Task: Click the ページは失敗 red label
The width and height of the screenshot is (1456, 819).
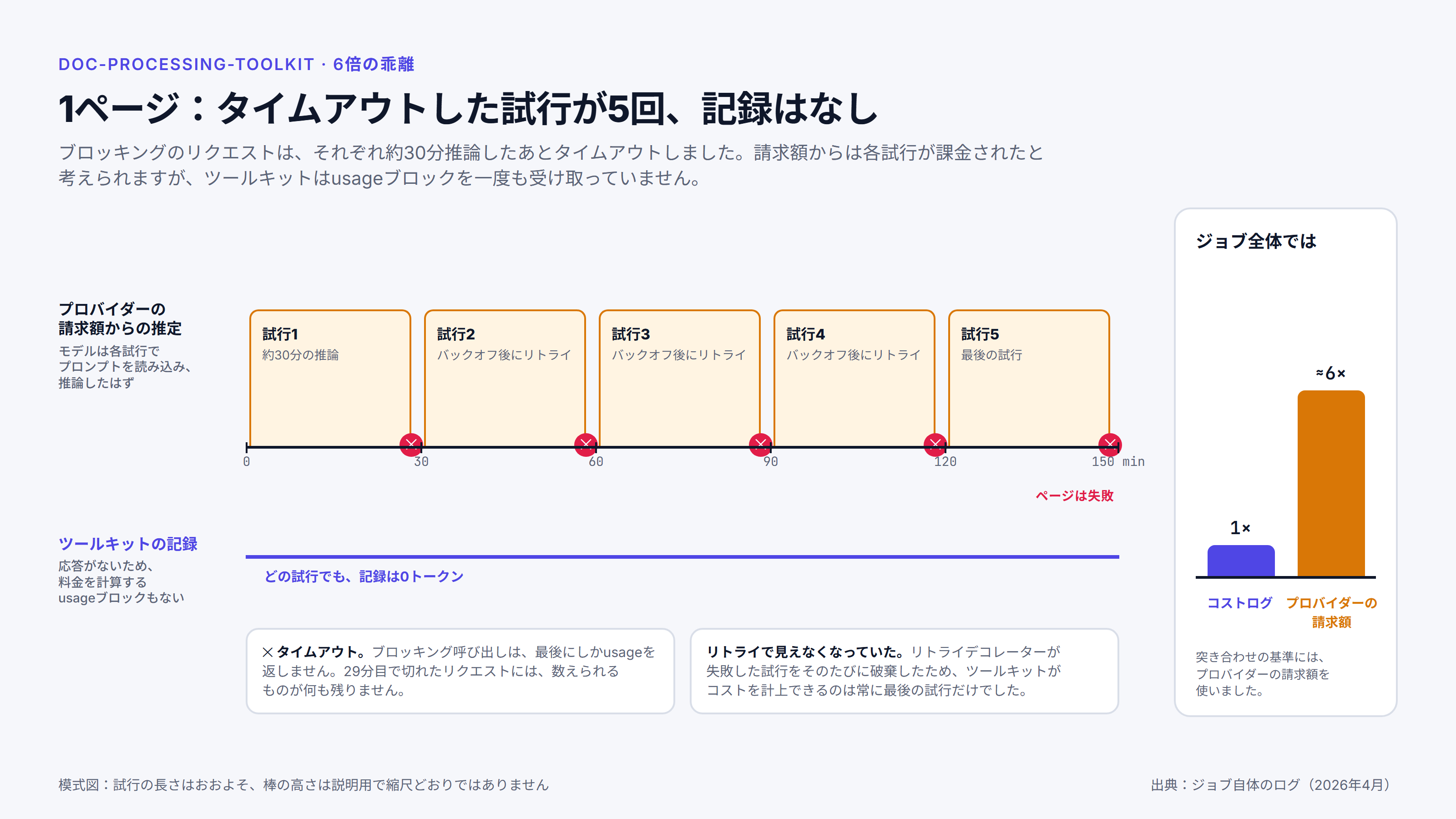Action: pos(1074,495)
